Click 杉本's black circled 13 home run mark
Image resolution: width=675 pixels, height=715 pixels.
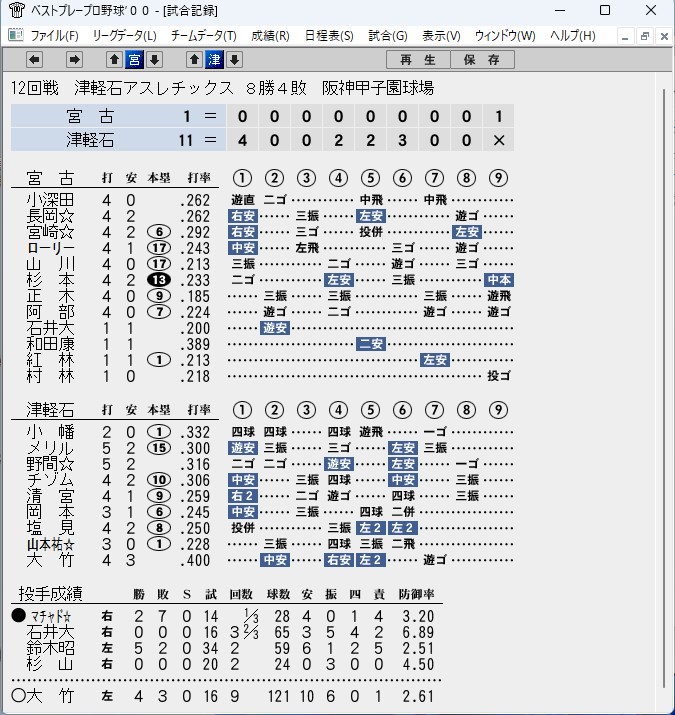coord(159,280)
